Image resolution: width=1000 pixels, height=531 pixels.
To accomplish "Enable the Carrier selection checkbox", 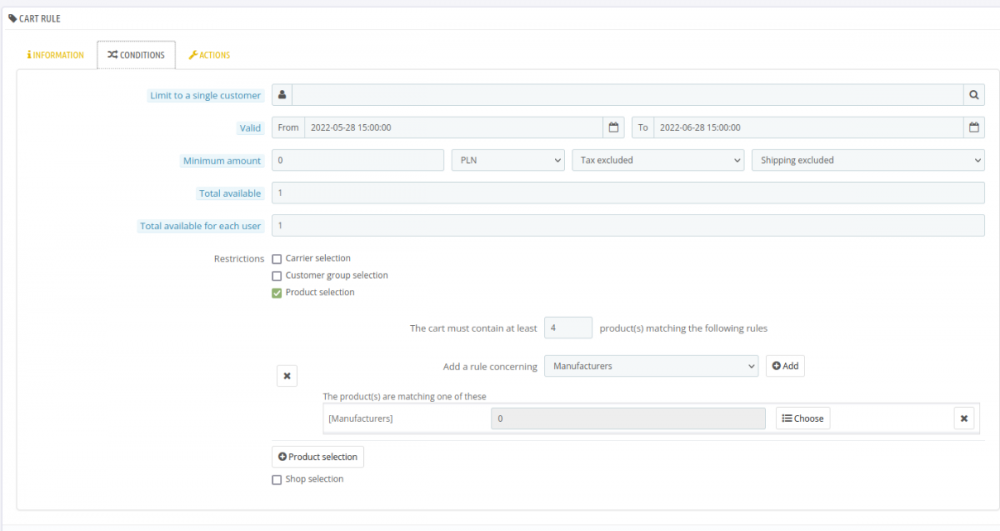I will [277, 259].
